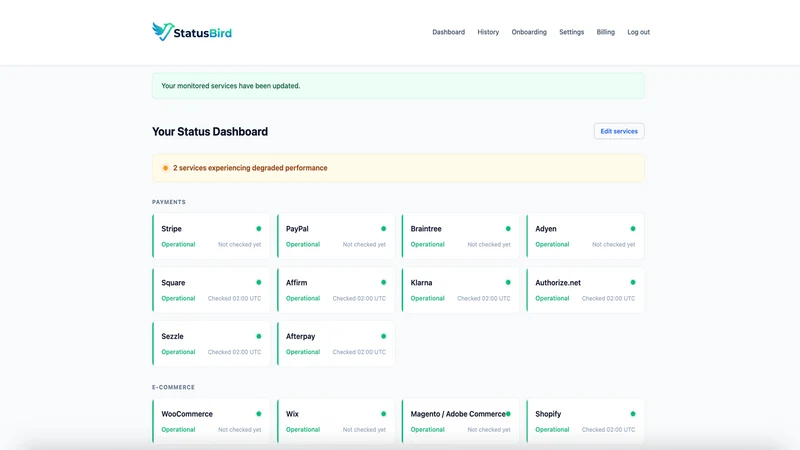Click the StatusBird bird logo

click(x=163, y=32)
